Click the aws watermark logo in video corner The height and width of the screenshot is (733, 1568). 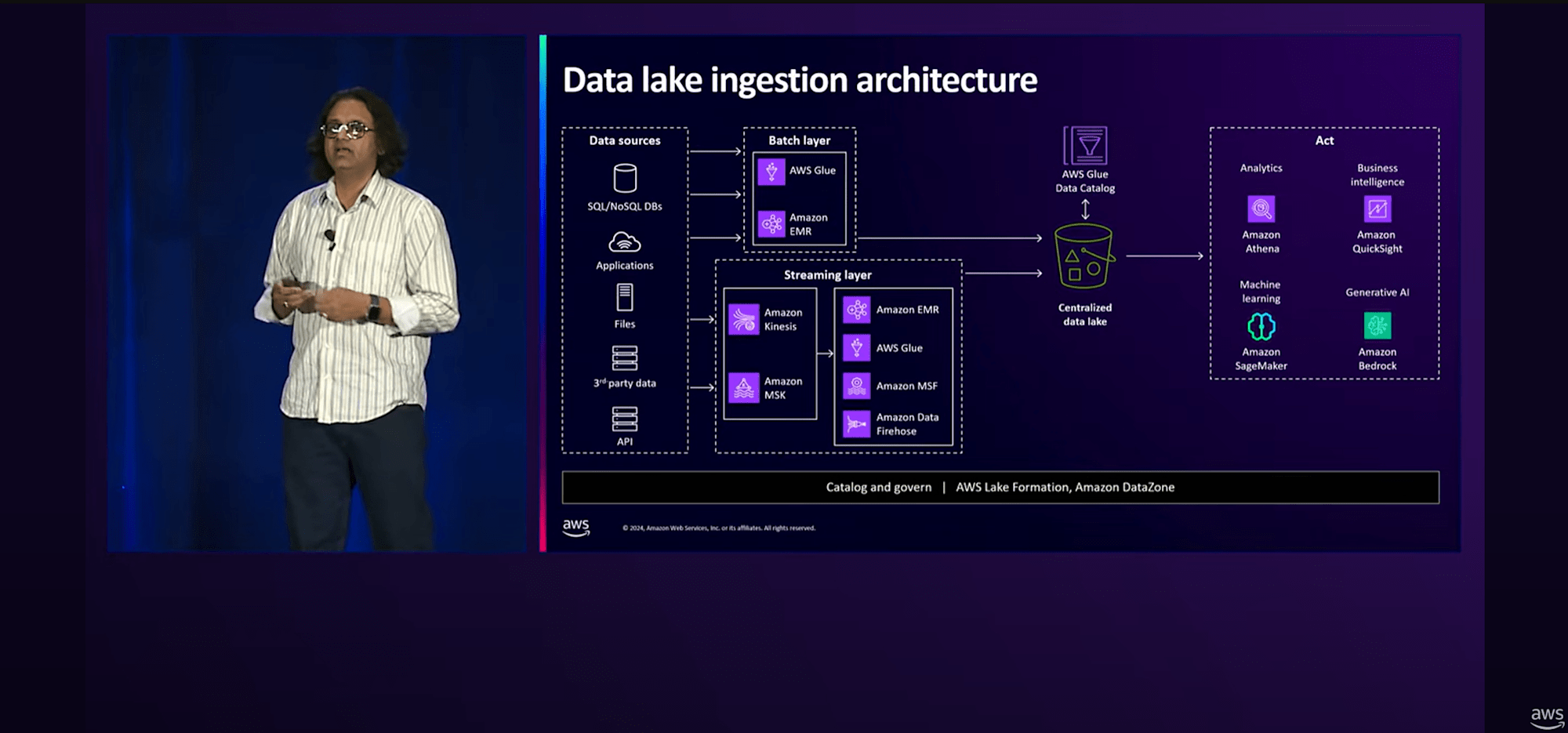[1547, 717]
